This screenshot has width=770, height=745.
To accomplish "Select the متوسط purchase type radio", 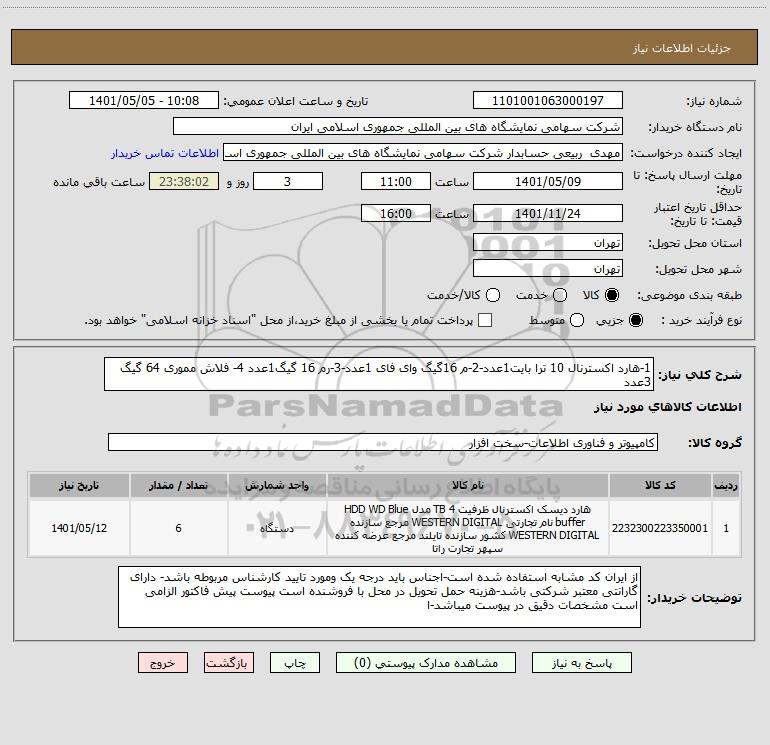I will click(x=577, y=320).
